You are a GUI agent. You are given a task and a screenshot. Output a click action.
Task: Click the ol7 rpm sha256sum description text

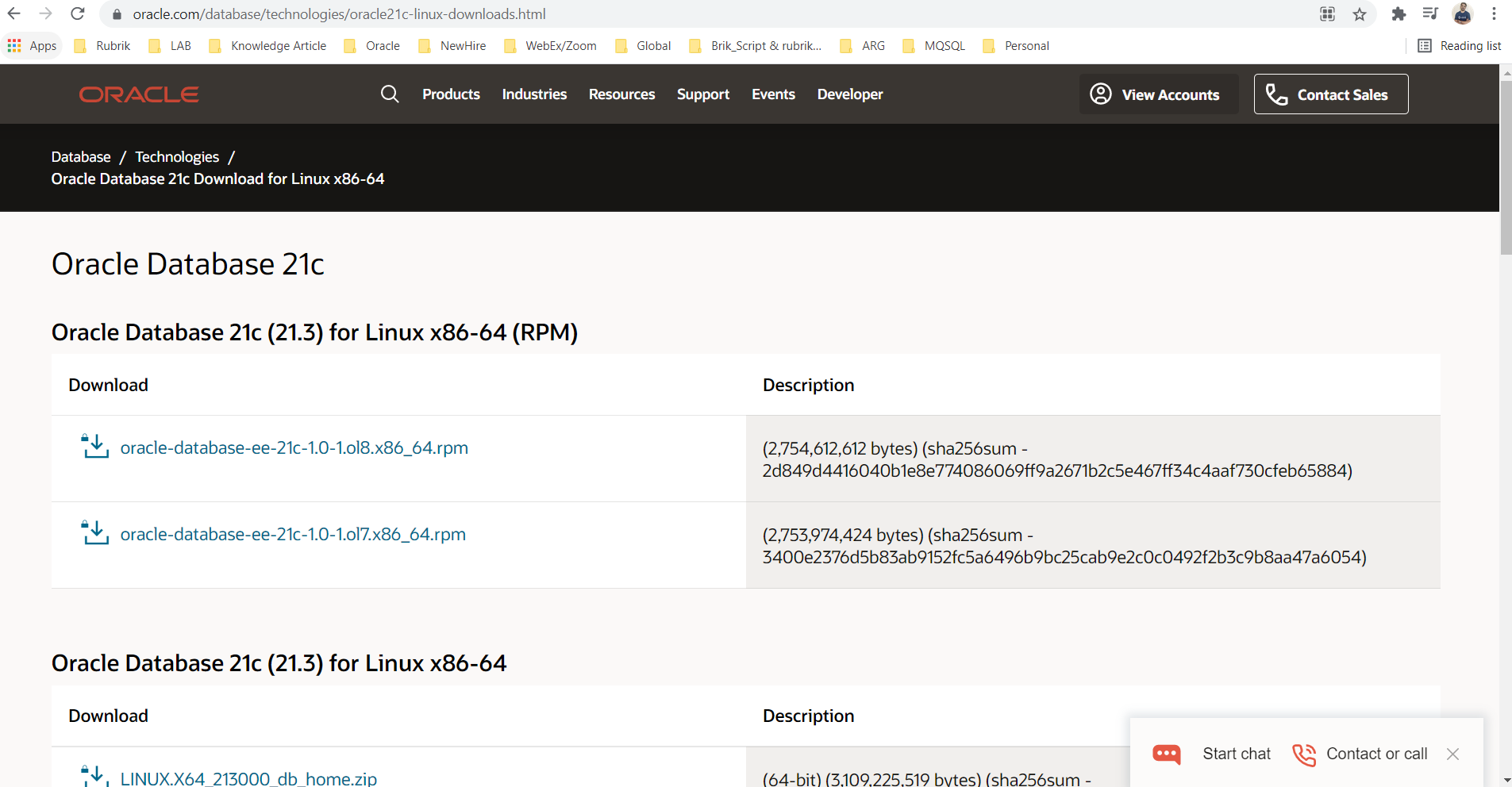(1064, 546)
